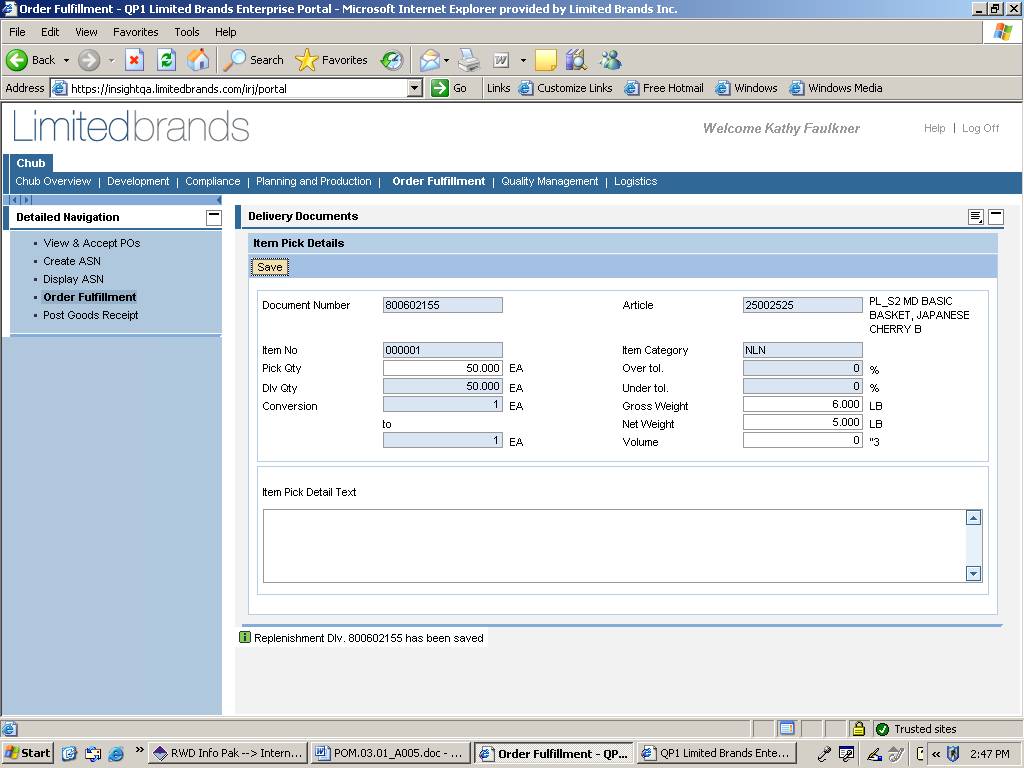Open Display ASN navigation item

point(73,279)
